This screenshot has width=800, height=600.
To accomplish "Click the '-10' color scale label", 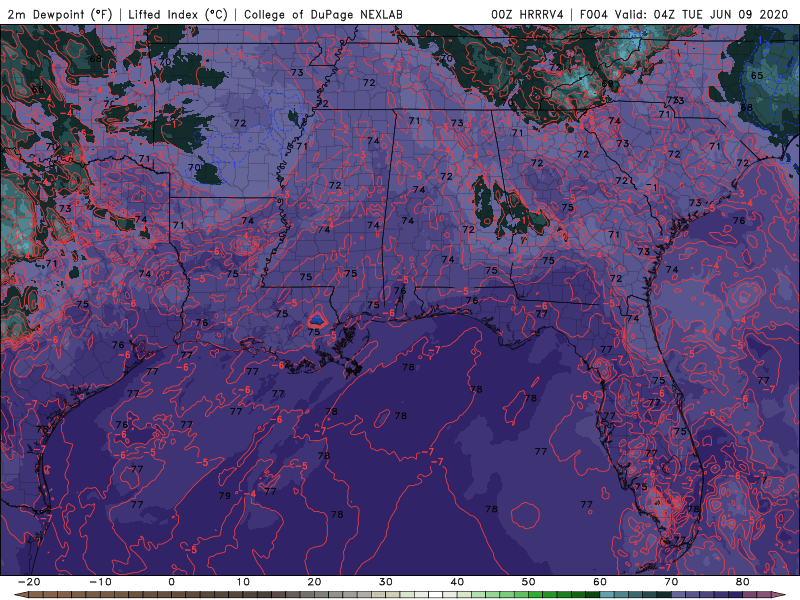I will point(100,582).
